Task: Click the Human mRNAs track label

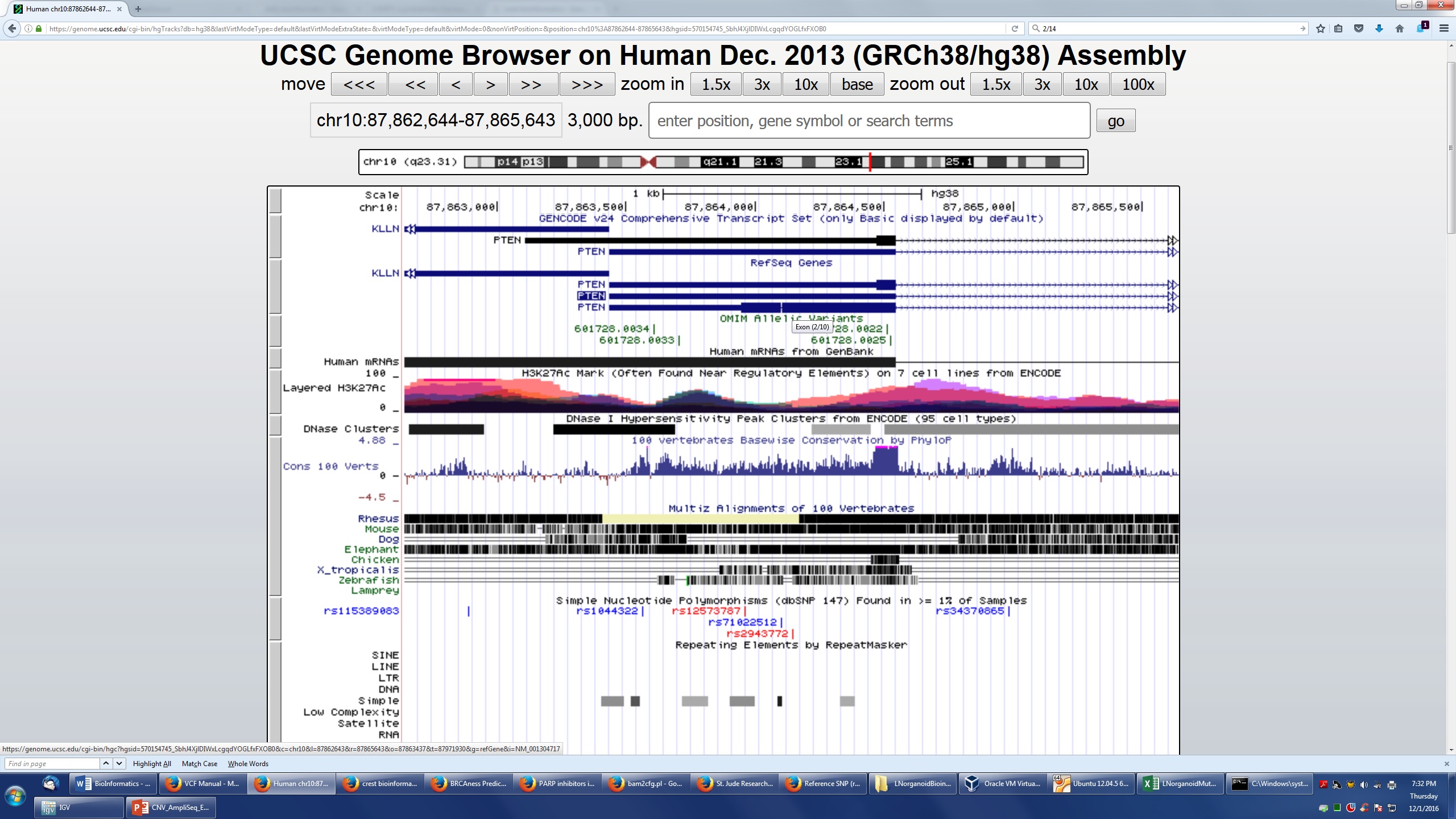Action: [x=362, y=362]
